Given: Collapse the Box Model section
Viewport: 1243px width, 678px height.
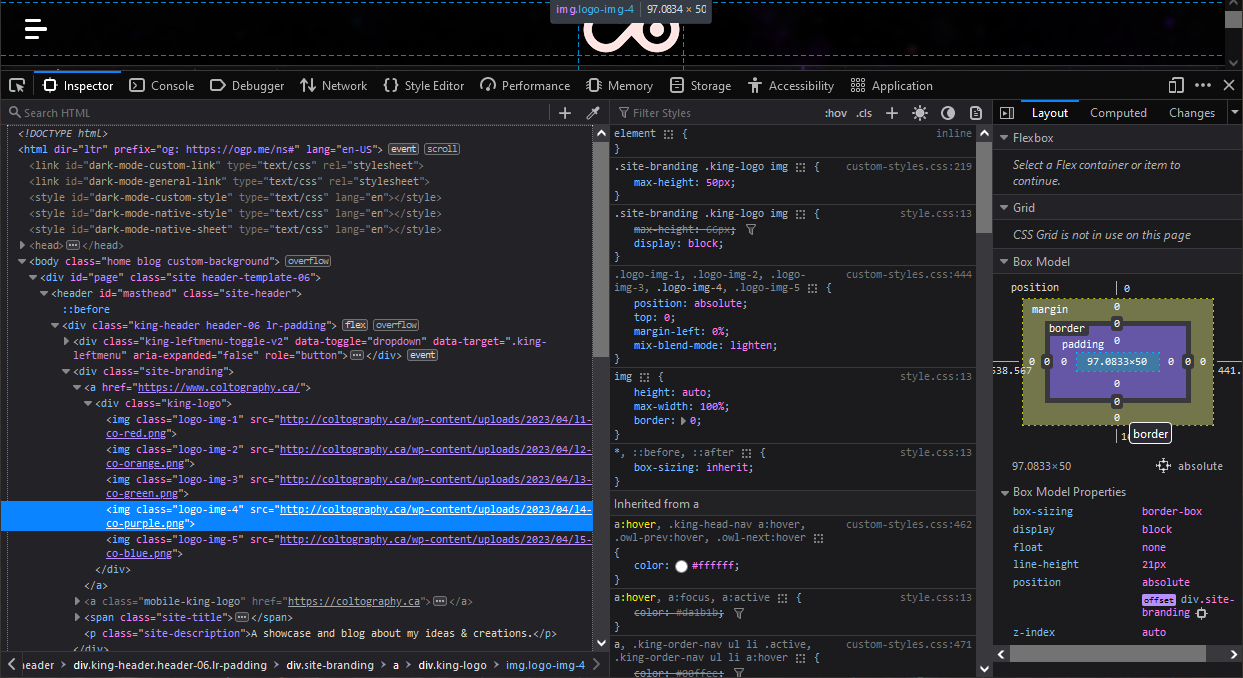Looking at the screenshot, I should coord(1004,262).
